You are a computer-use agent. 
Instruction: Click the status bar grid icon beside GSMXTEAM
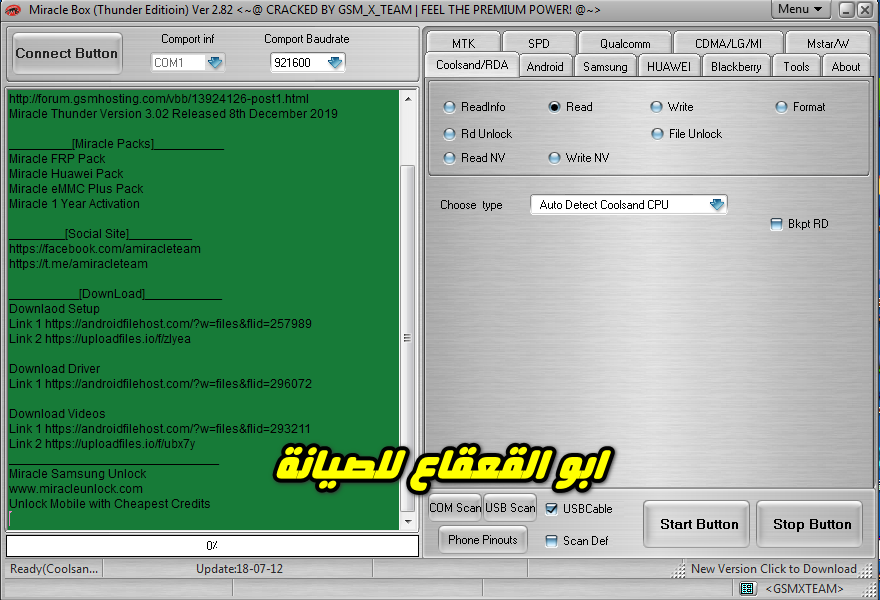[746, 588]
